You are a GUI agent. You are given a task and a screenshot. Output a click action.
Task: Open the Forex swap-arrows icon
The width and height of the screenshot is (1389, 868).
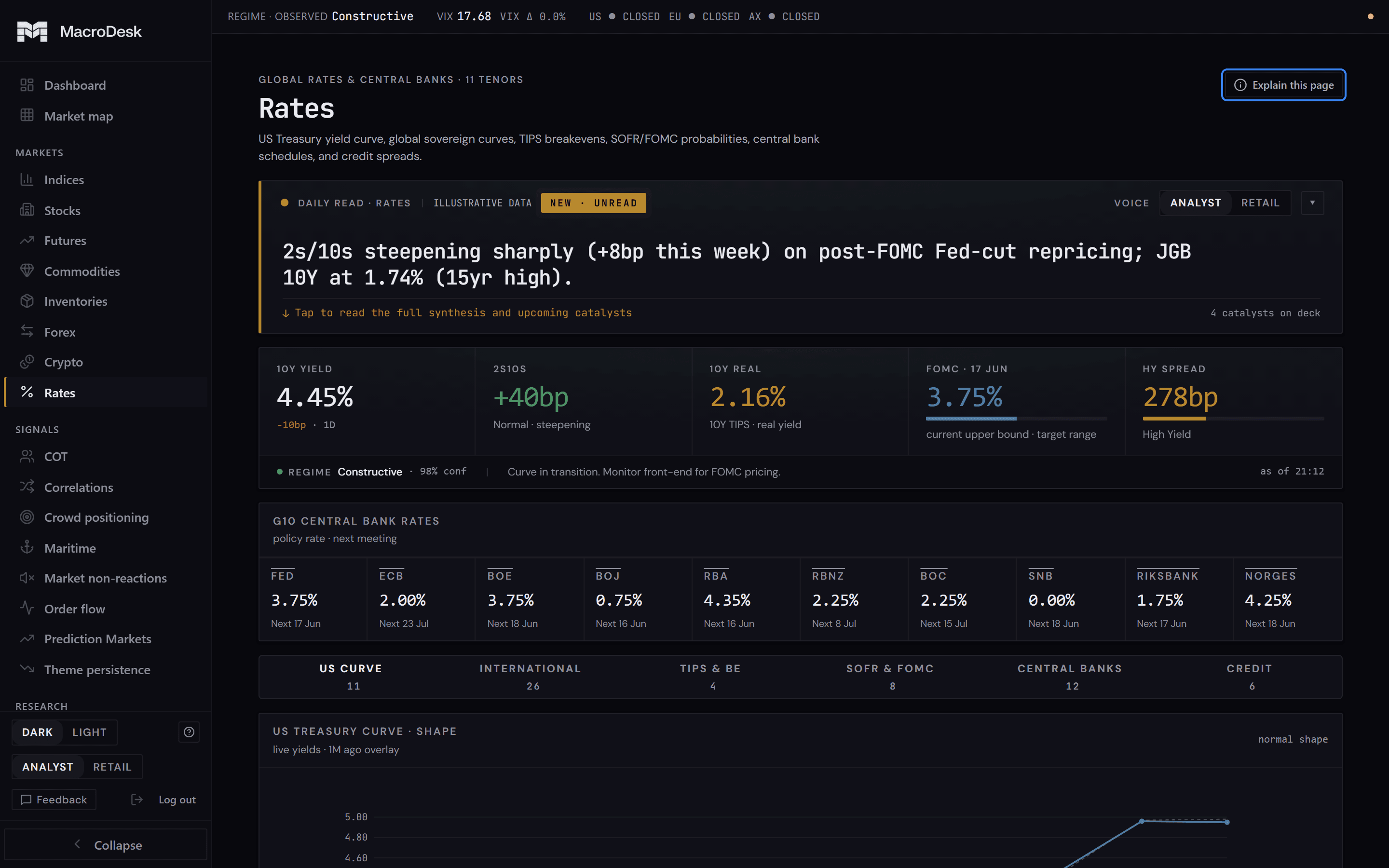point(27,331)
